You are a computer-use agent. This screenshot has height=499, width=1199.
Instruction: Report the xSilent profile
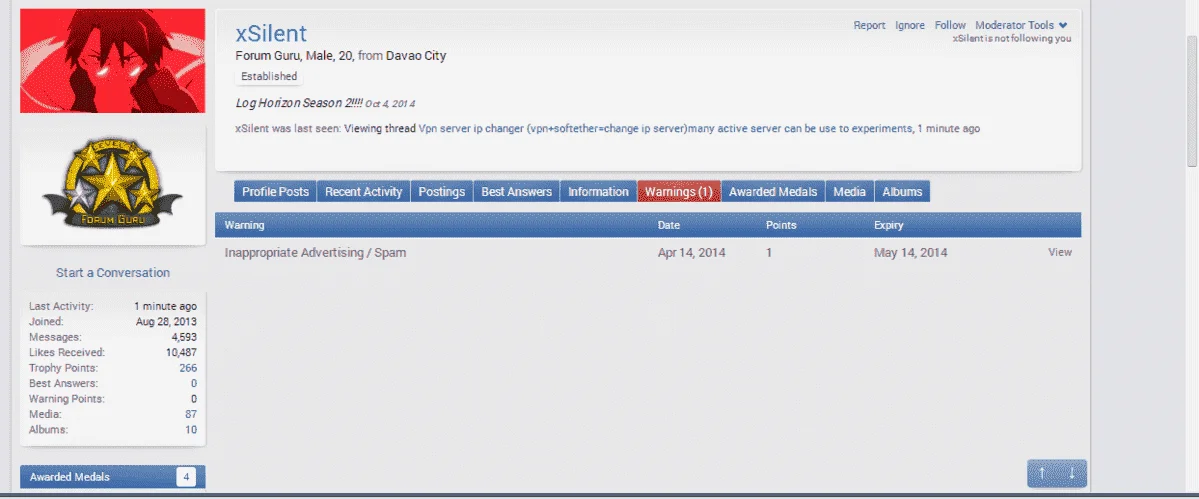[x=869, y=25]
